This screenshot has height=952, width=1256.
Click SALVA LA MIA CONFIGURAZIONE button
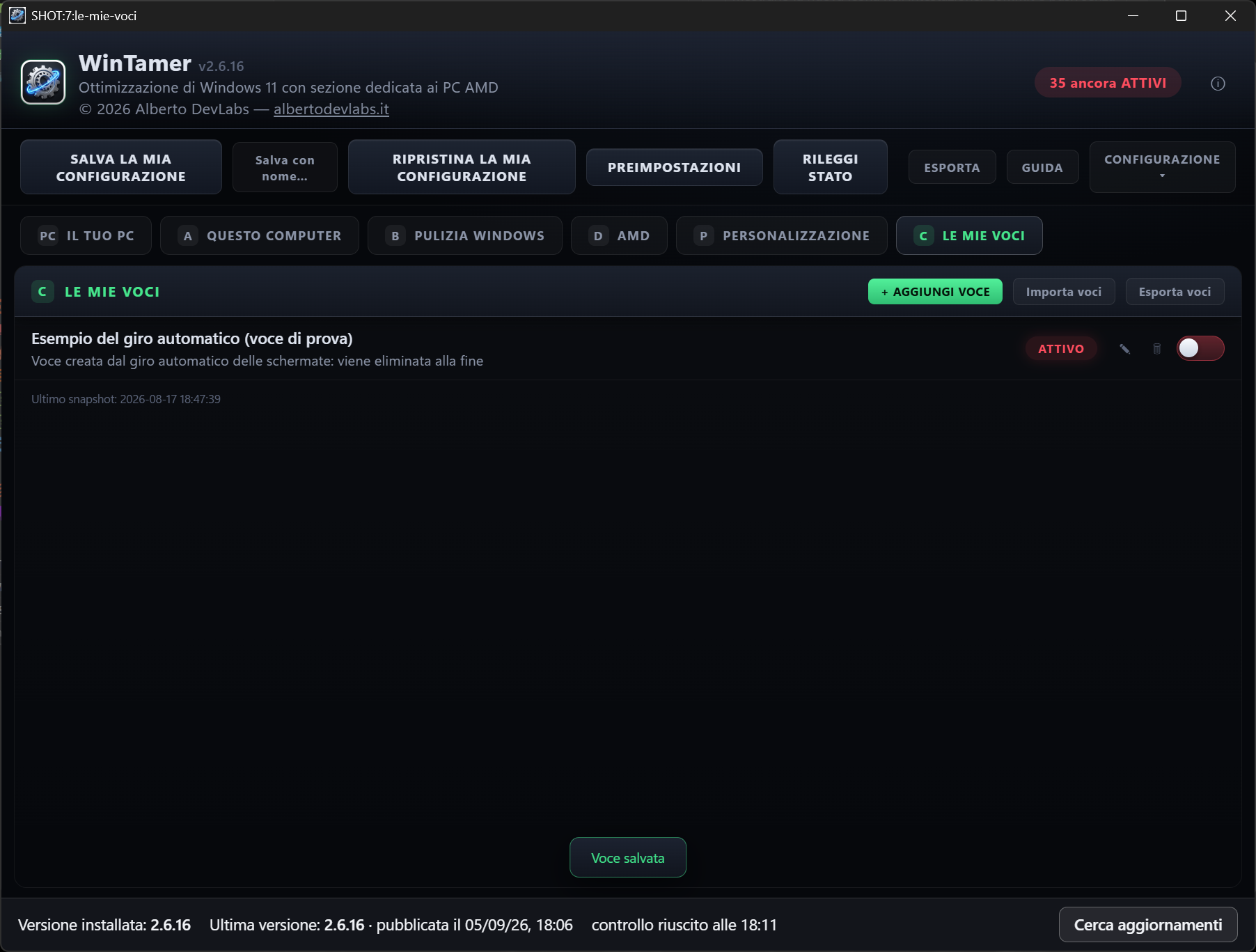click(121, 167)
